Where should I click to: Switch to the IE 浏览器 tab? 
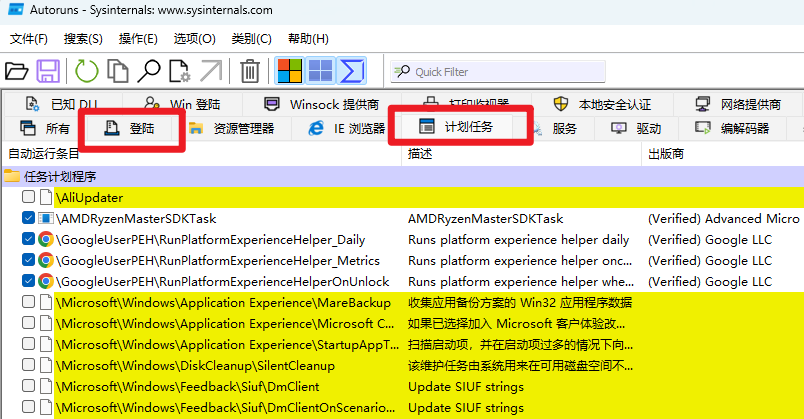347,128
